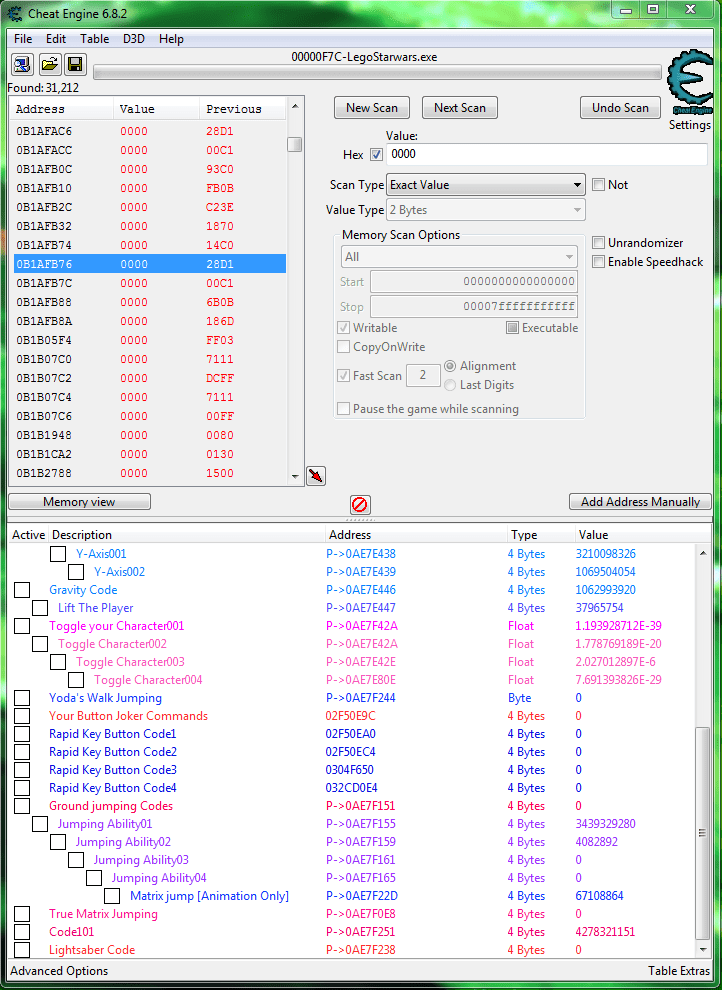722x990 pixels.
Task: Open the Value Type dropdown
Action: [x=485, y=210]
